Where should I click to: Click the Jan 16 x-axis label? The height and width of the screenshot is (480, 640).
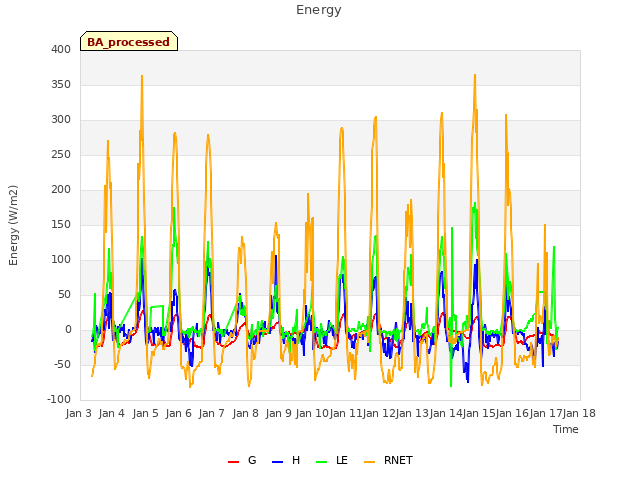pyautogui.click(x=512, y=413)
